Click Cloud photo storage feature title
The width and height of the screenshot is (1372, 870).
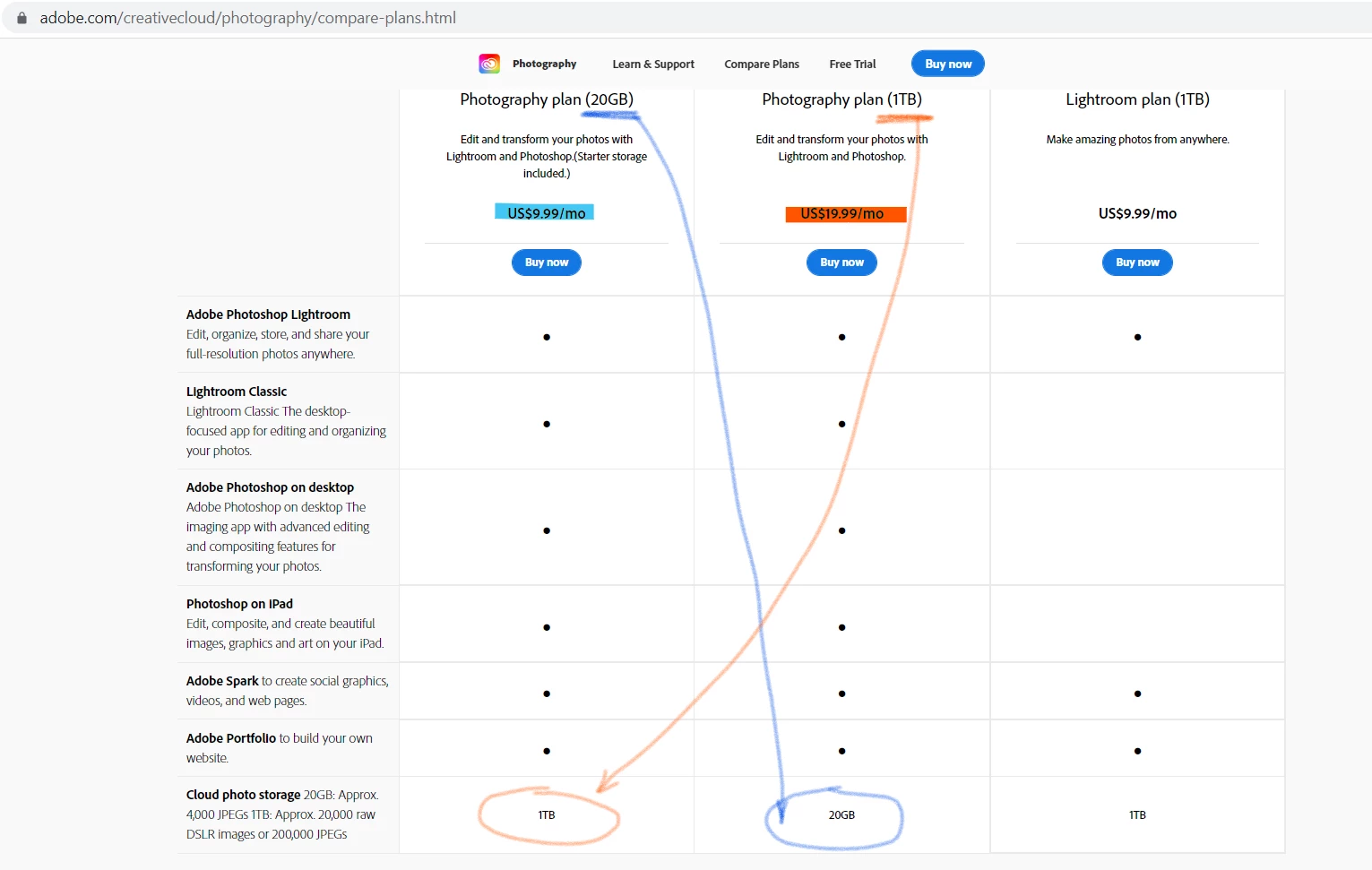point(243,795)
